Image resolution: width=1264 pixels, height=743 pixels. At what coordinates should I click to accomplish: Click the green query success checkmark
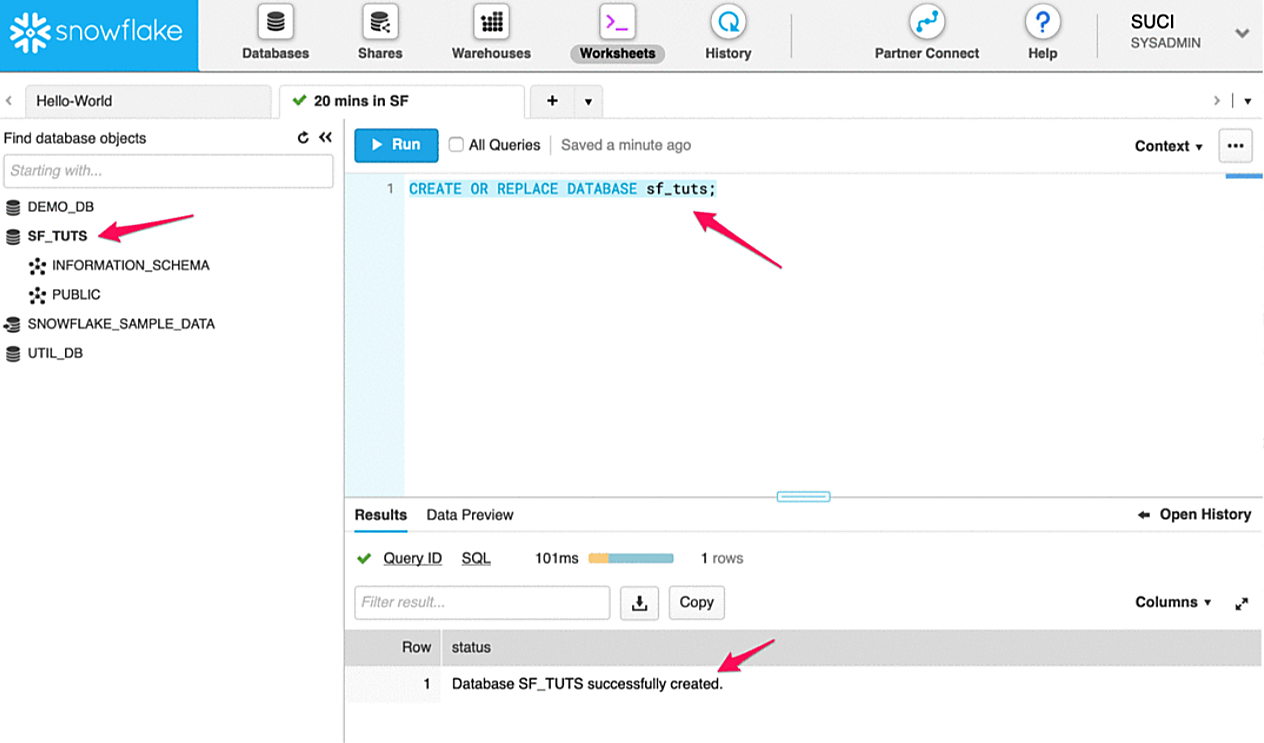point(364,558)
